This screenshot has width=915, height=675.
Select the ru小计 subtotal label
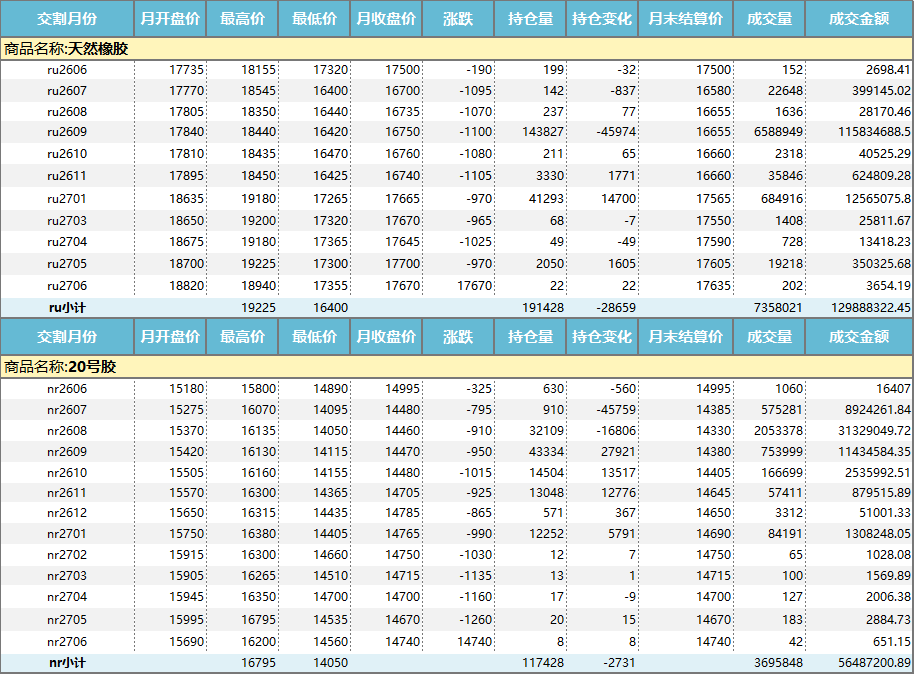tap(67, 307)
